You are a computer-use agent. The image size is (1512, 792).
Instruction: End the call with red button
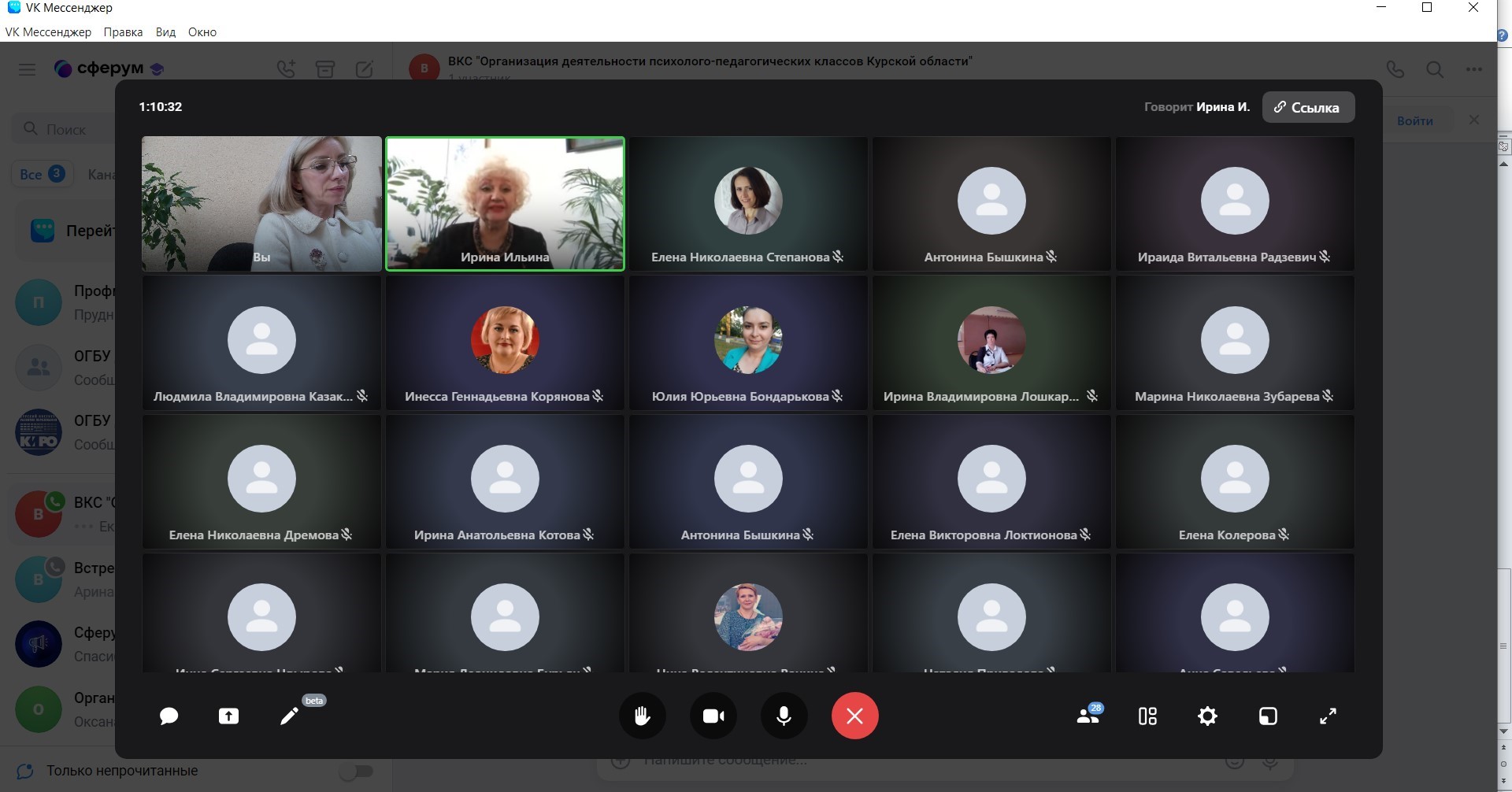point(855,716)
